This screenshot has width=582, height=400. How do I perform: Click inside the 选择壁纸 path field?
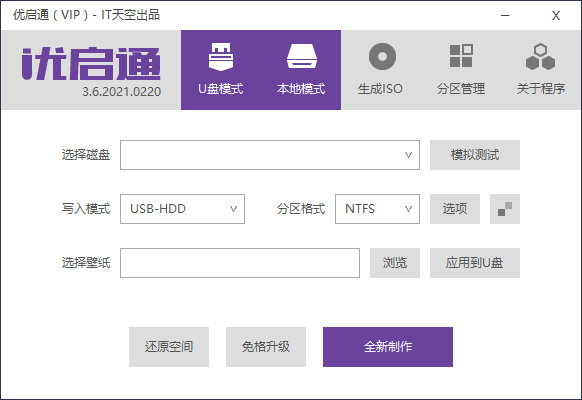[x=240, y=263]
